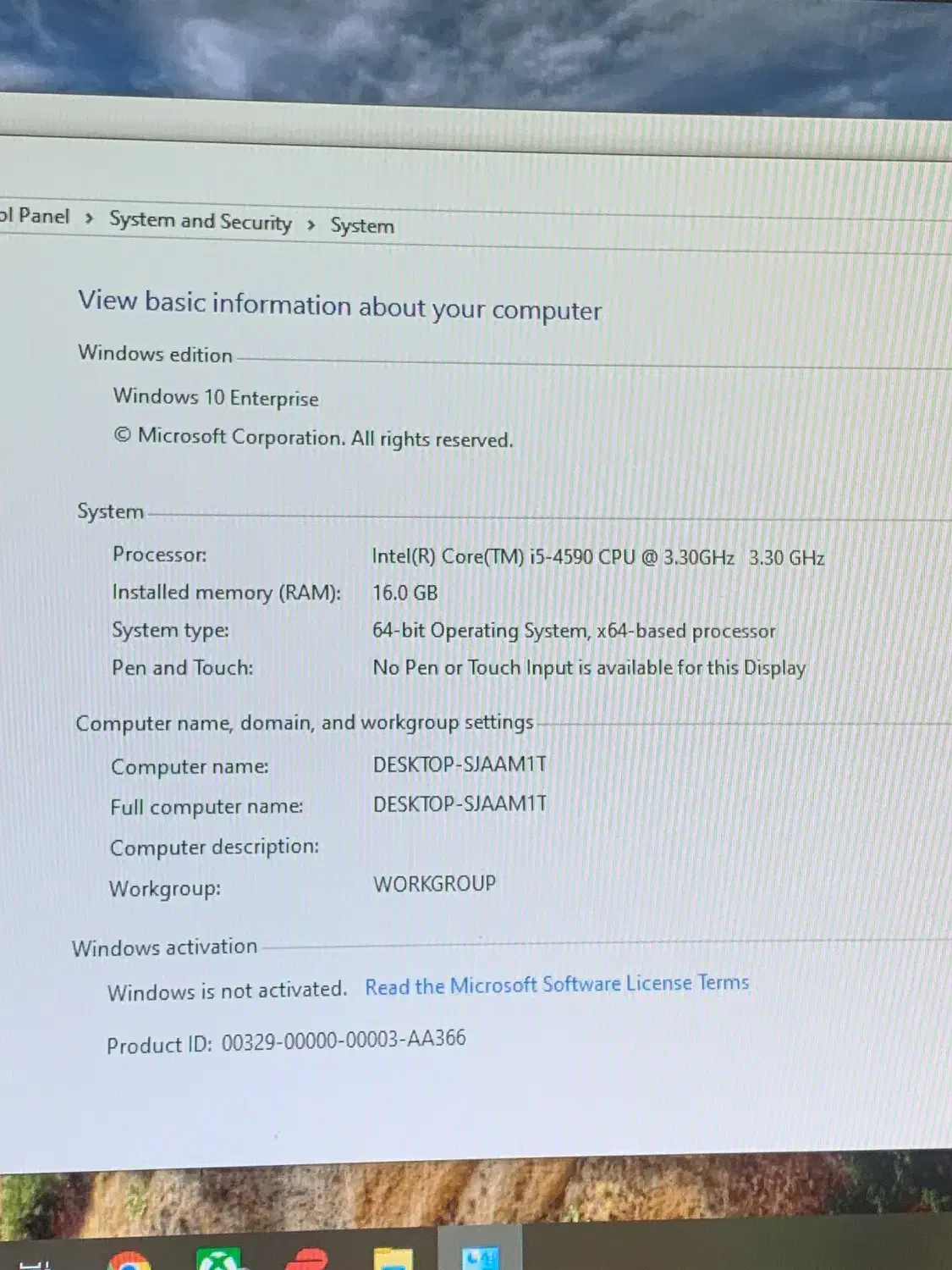Click the WORKGROUP value
The image size is (952, 1270).
coord(434,884)
